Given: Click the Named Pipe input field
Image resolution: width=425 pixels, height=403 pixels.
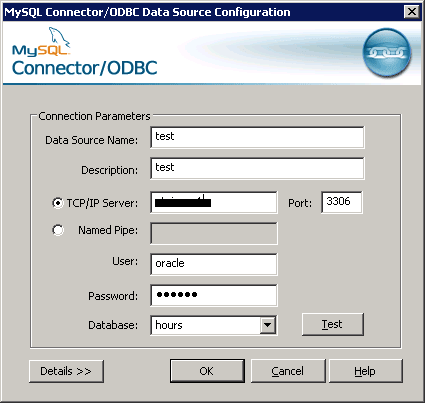Looking at the screenshot, I should [x=213, y=233].
